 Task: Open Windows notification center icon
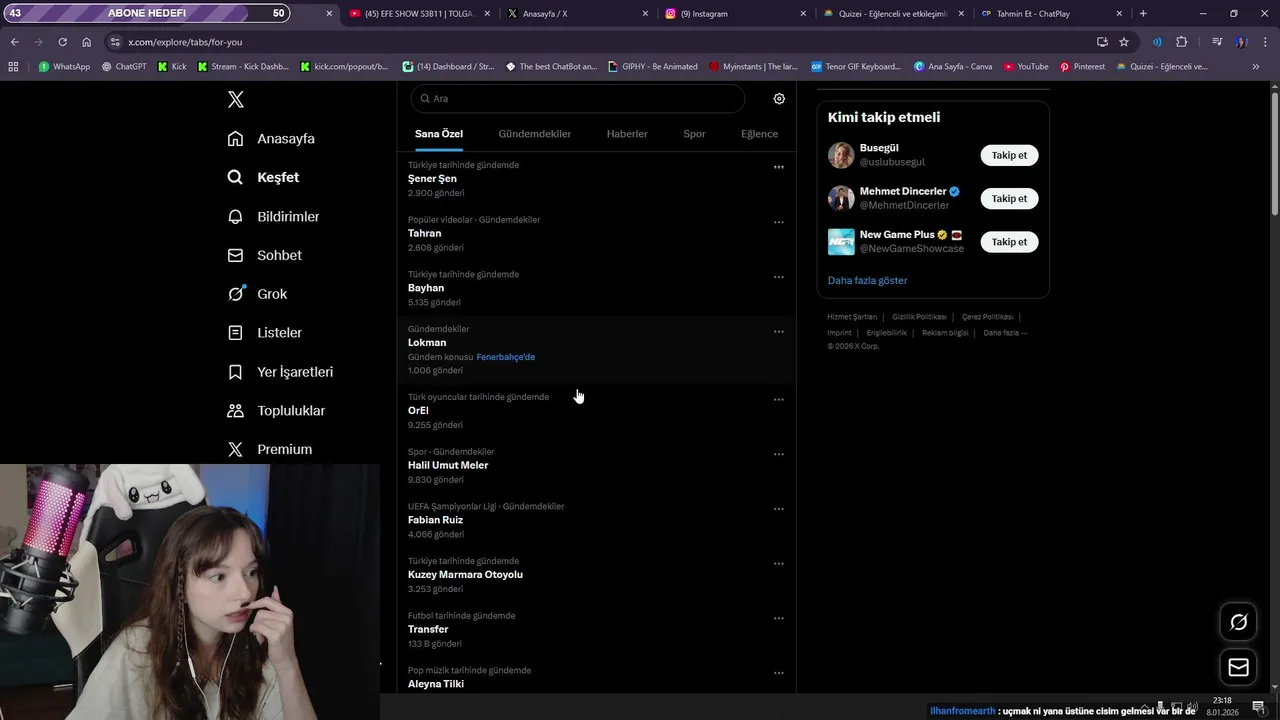(x=1259, y=706)
